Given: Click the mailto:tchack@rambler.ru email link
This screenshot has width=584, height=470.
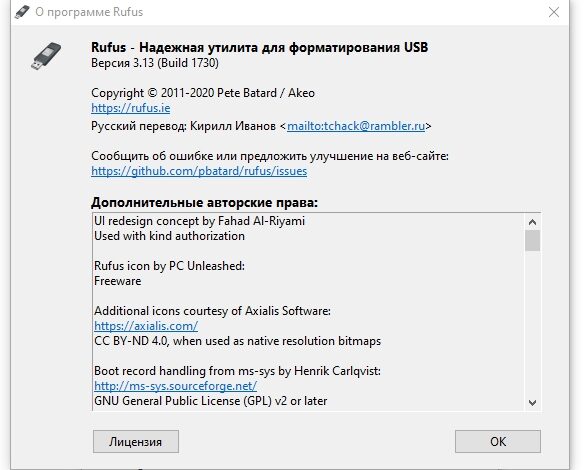Looking at the screenshot, I should coord(356,126).
